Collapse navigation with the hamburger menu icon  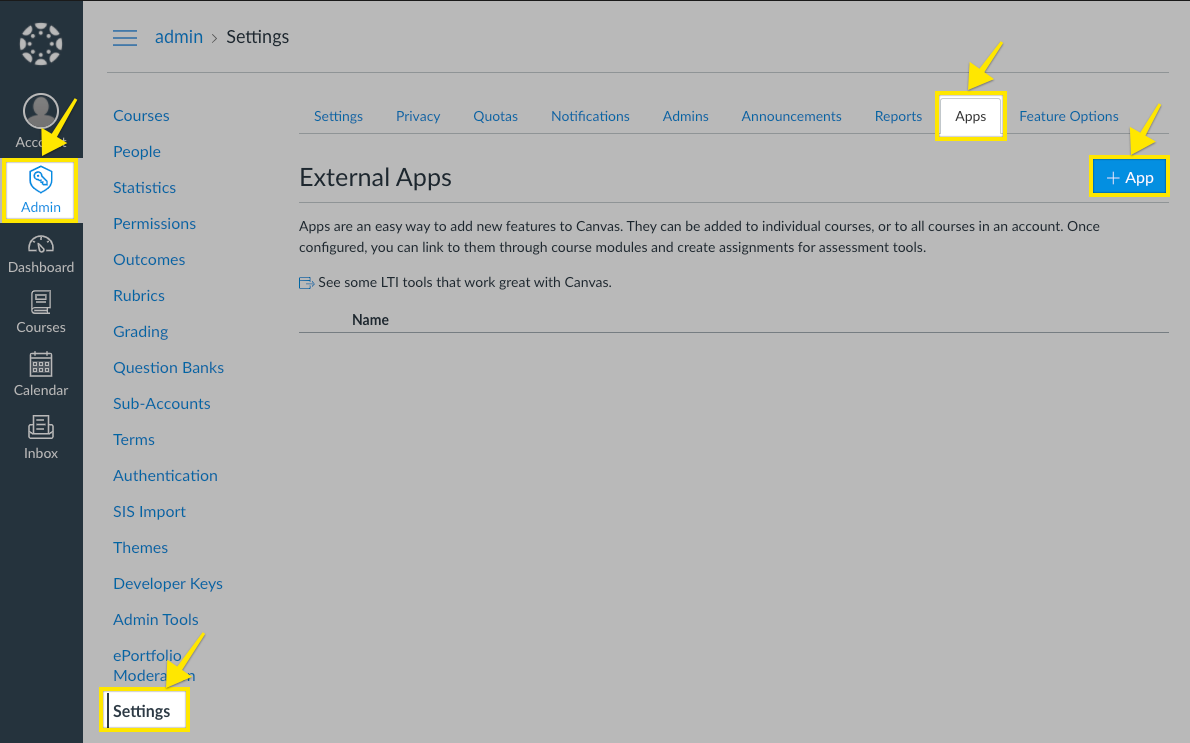point(124,38)
